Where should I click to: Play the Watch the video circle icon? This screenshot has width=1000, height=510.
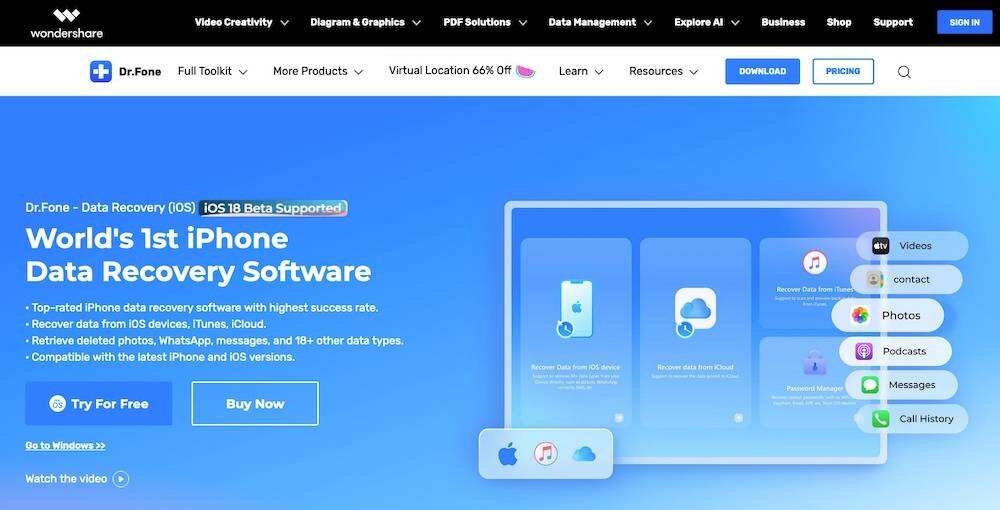click(121, 479)
